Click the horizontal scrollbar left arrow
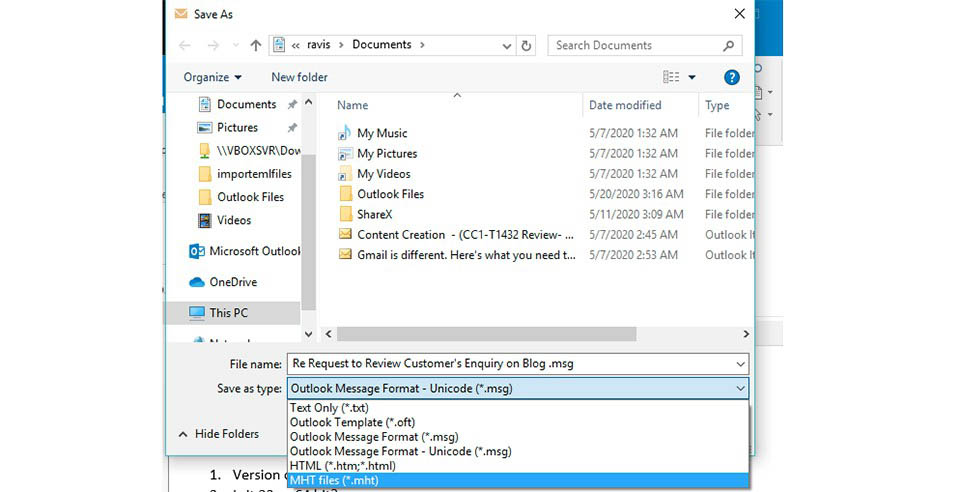The image size is (960, 492). click(329, 334)
